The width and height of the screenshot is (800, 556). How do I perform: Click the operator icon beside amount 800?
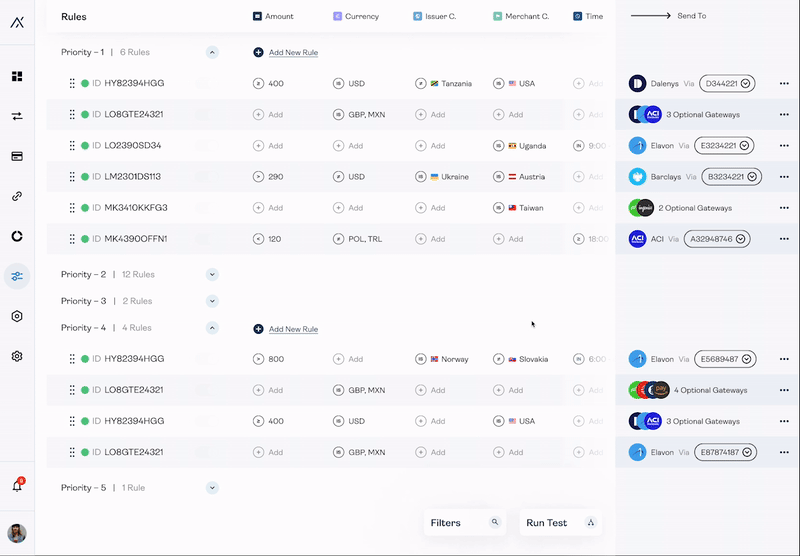pos(259,359)
